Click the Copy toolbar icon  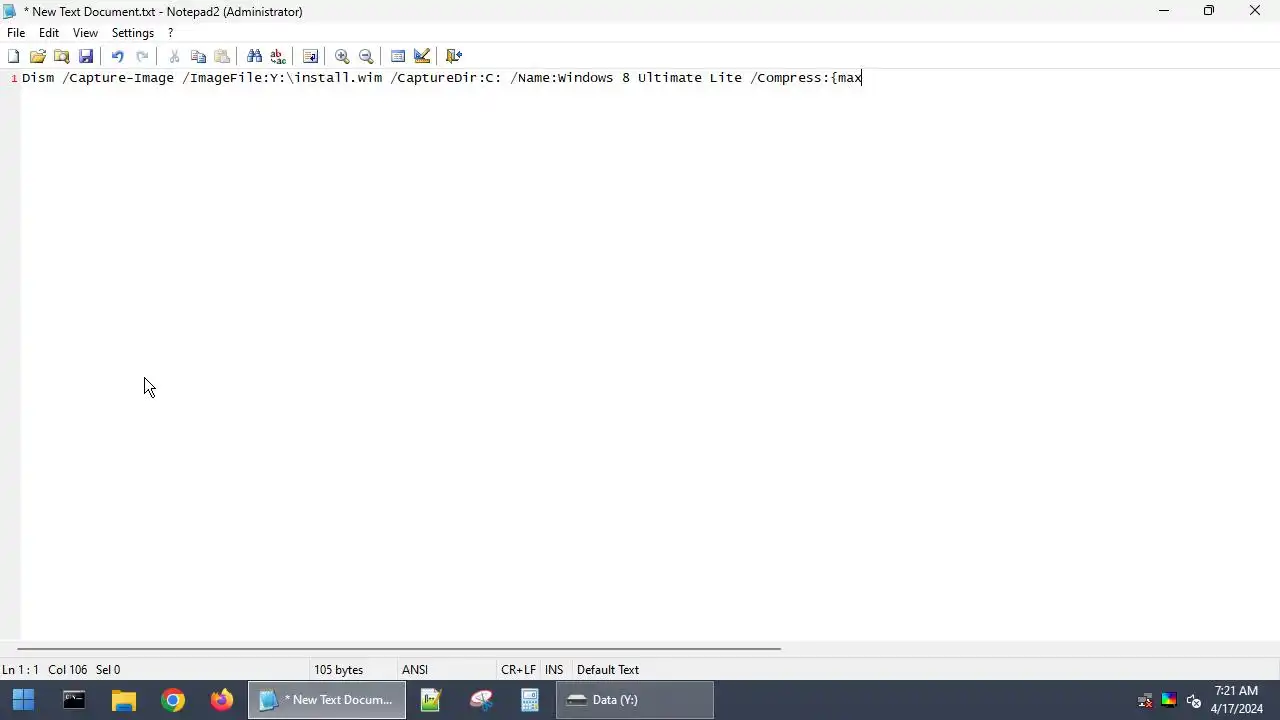(198, 56)
